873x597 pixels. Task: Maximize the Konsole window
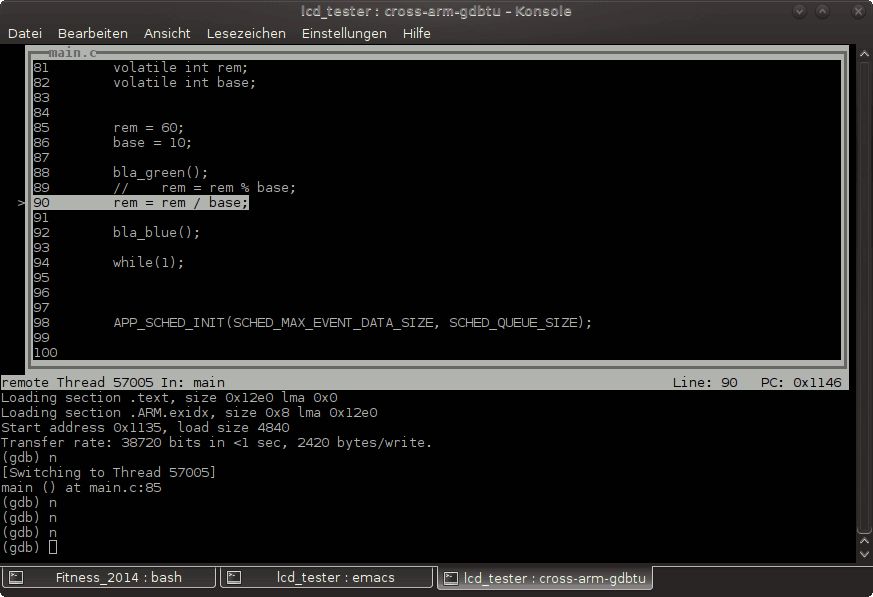click(822, 11)
